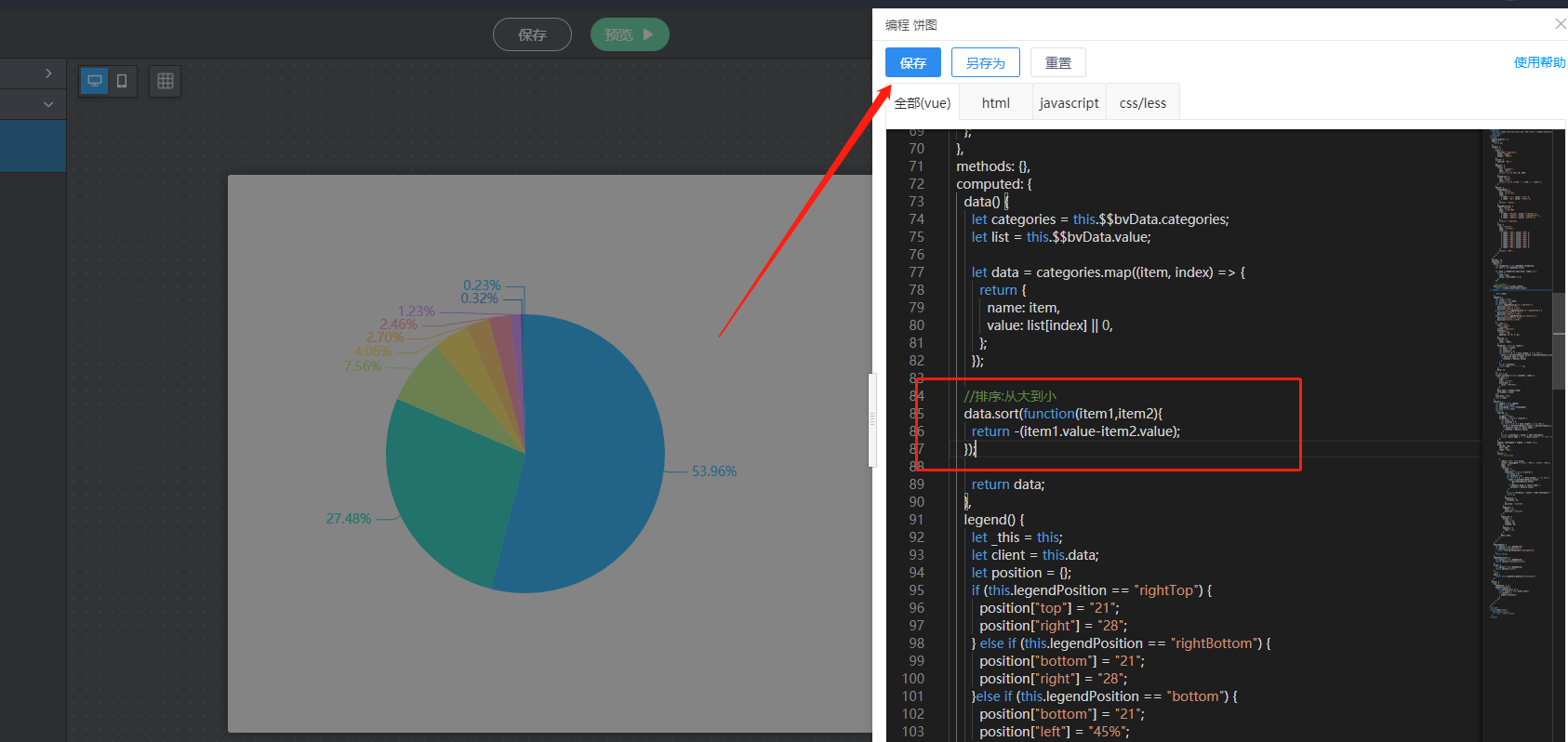Collapse the down chevron in left sidebar
The width and height of the screenshot is (1568, 742).
coord(48,104)
